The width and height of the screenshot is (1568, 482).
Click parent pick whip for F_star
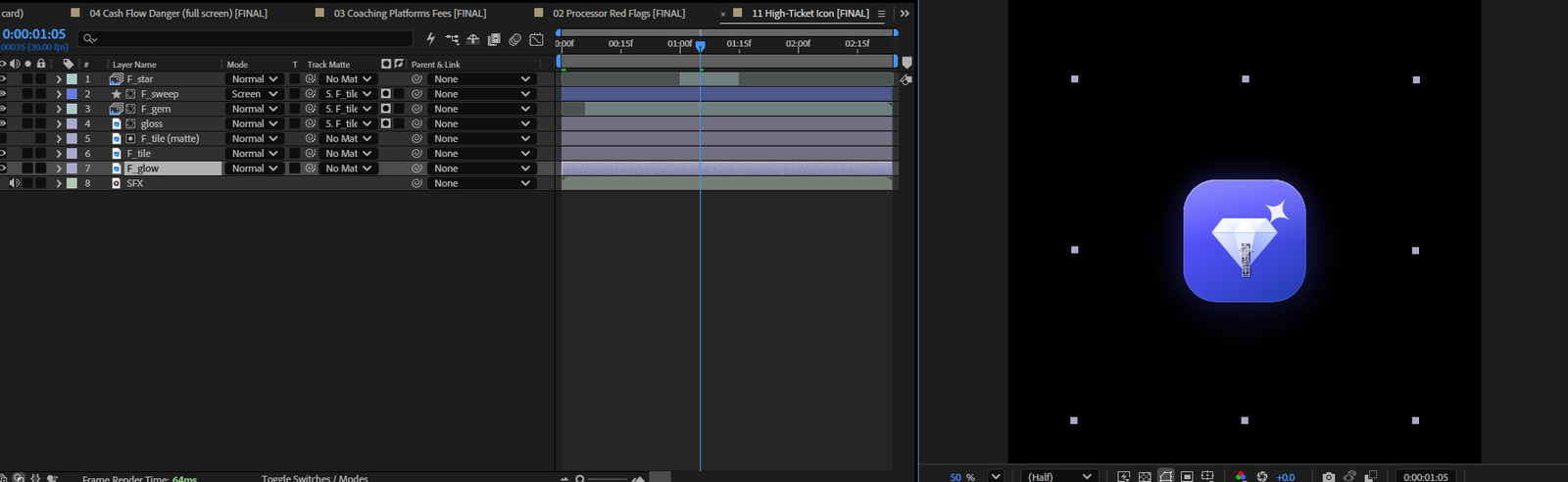coord(416,79)
